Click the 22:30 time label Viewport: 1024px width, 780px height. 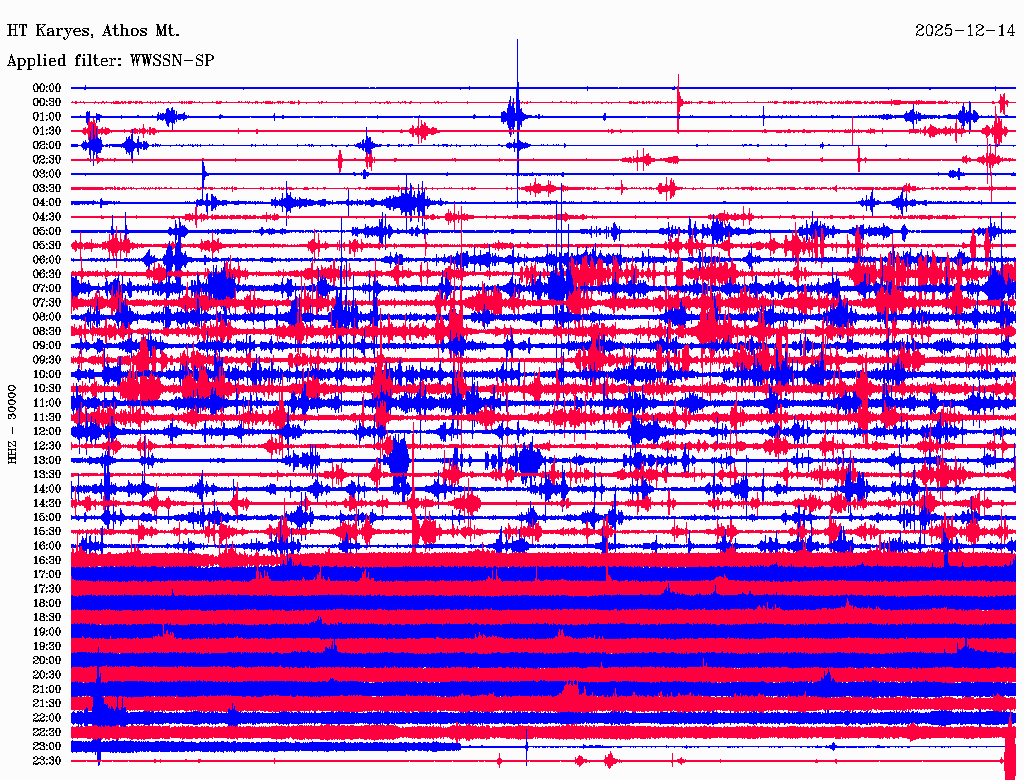[47, 732]
